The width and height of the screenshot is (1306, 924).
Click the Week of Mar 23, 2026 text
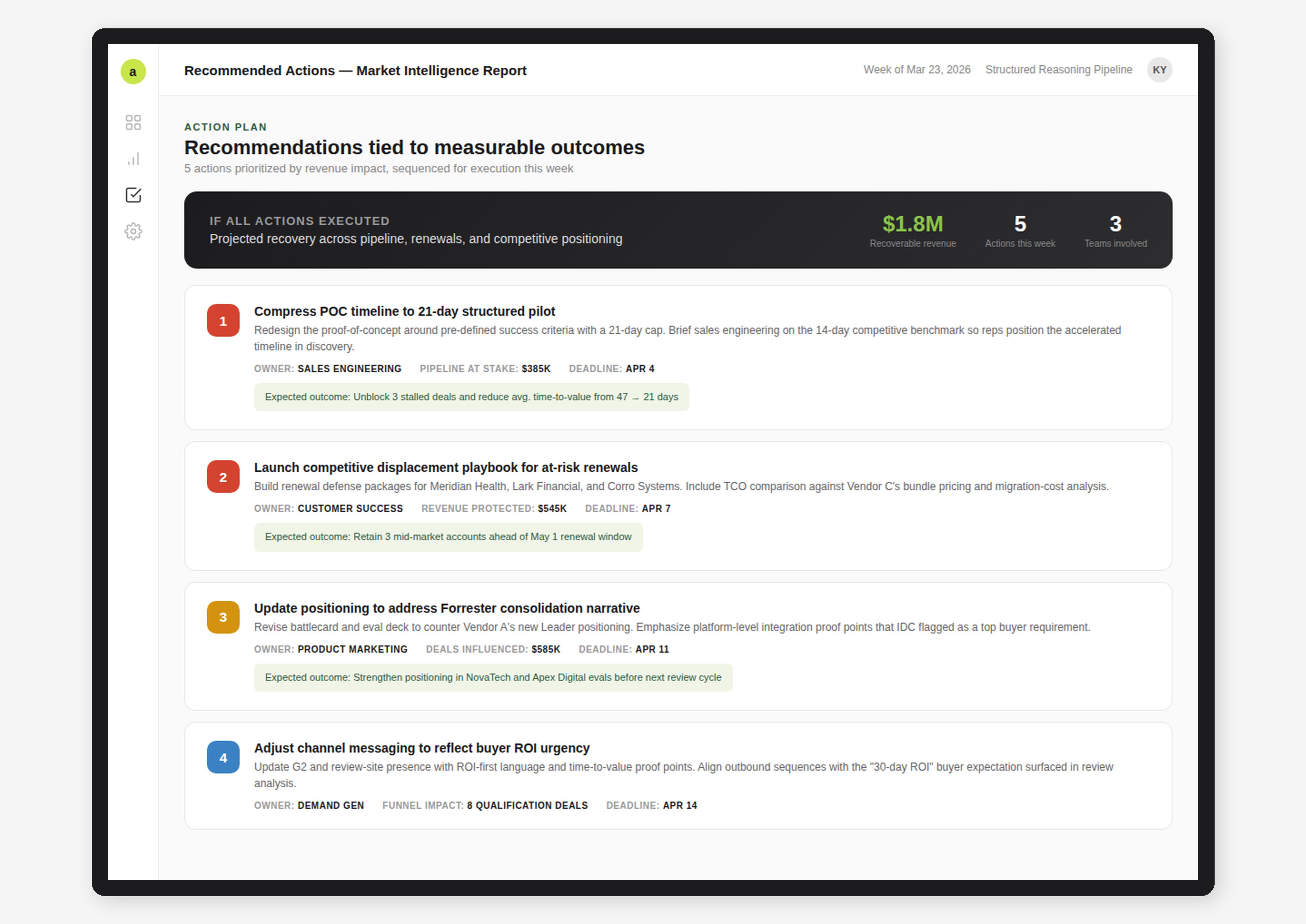tap(916, 70)
